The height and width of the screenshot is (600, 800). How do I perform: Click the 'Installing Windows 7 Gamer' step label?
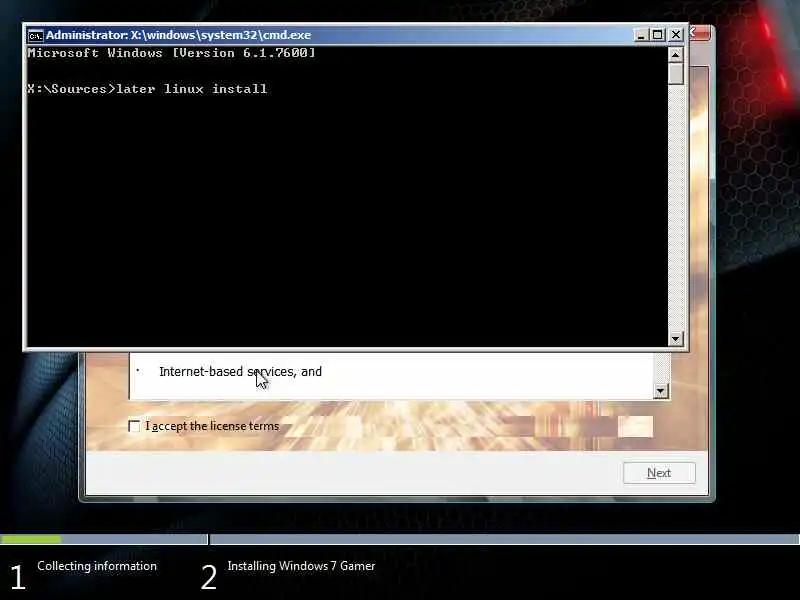pos(301,566)
